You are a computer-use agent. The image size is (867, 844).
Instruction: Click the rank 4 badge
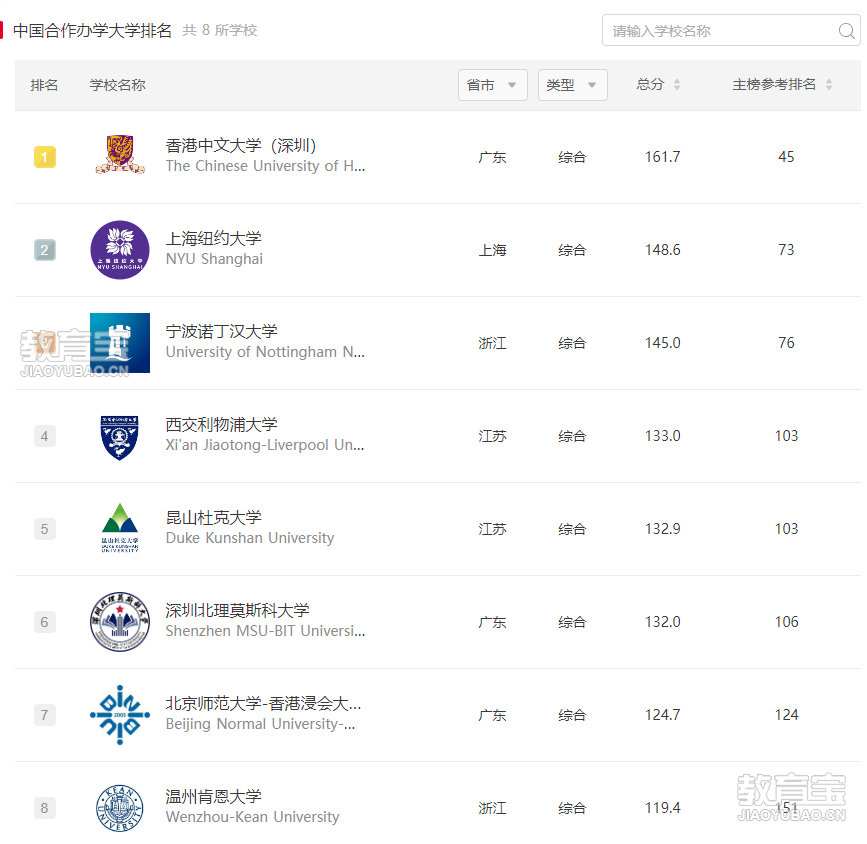coord(45,436)
